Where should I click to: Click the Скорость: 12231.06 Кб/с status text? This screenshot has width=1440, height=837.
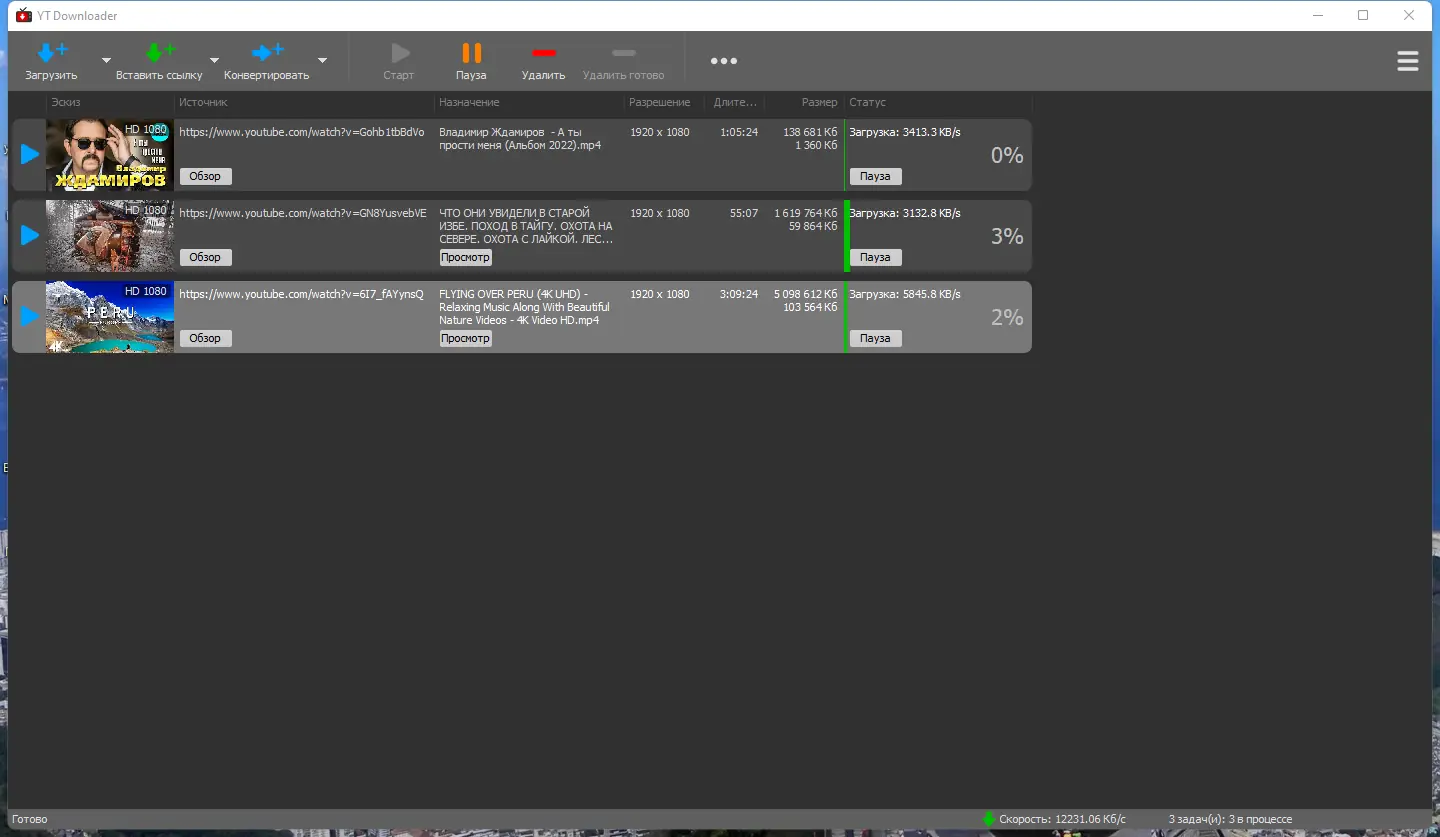pos(1062,820)
